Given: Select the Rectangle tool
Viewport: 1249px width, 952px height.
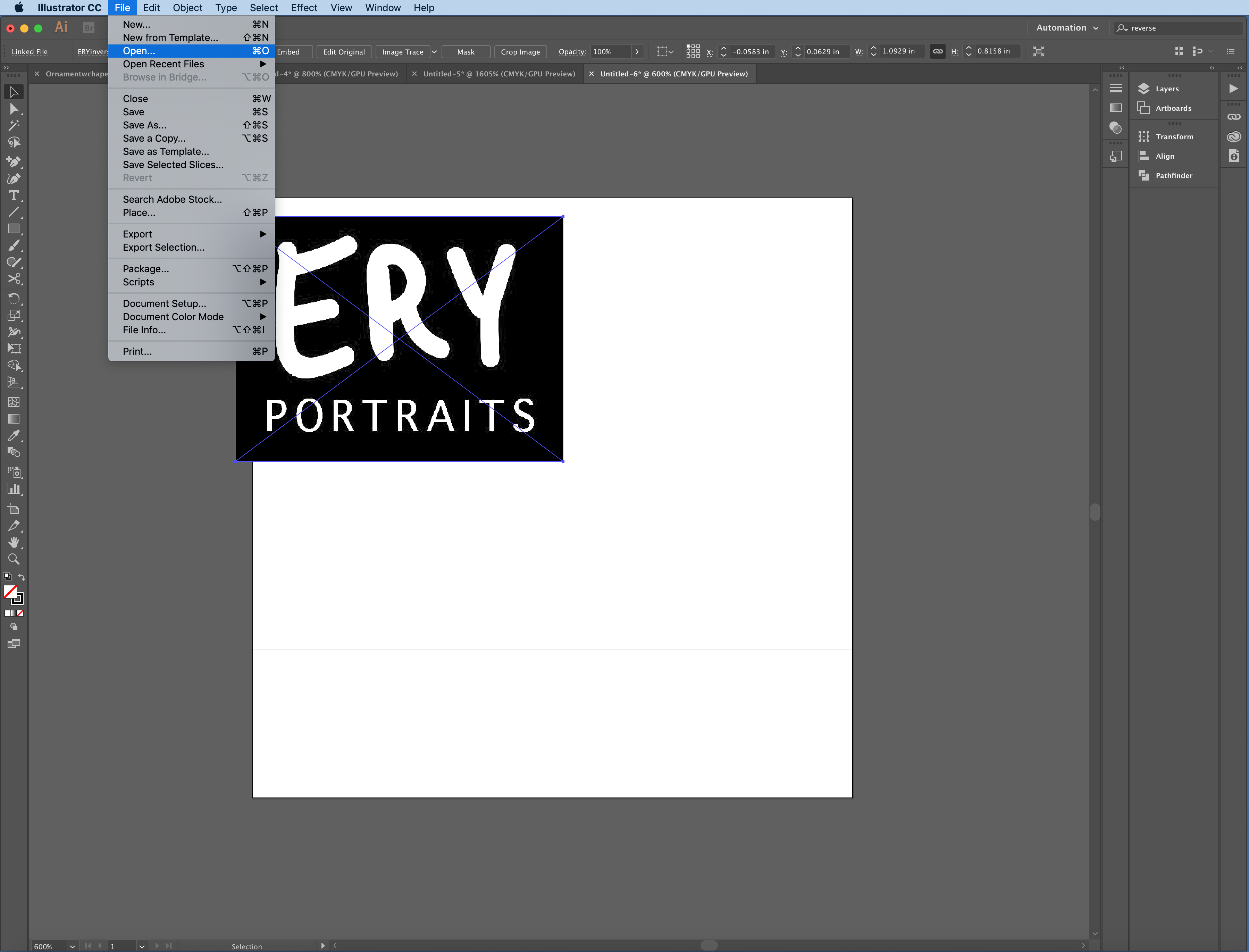Looking at the screenshot, I should (14, 229).
